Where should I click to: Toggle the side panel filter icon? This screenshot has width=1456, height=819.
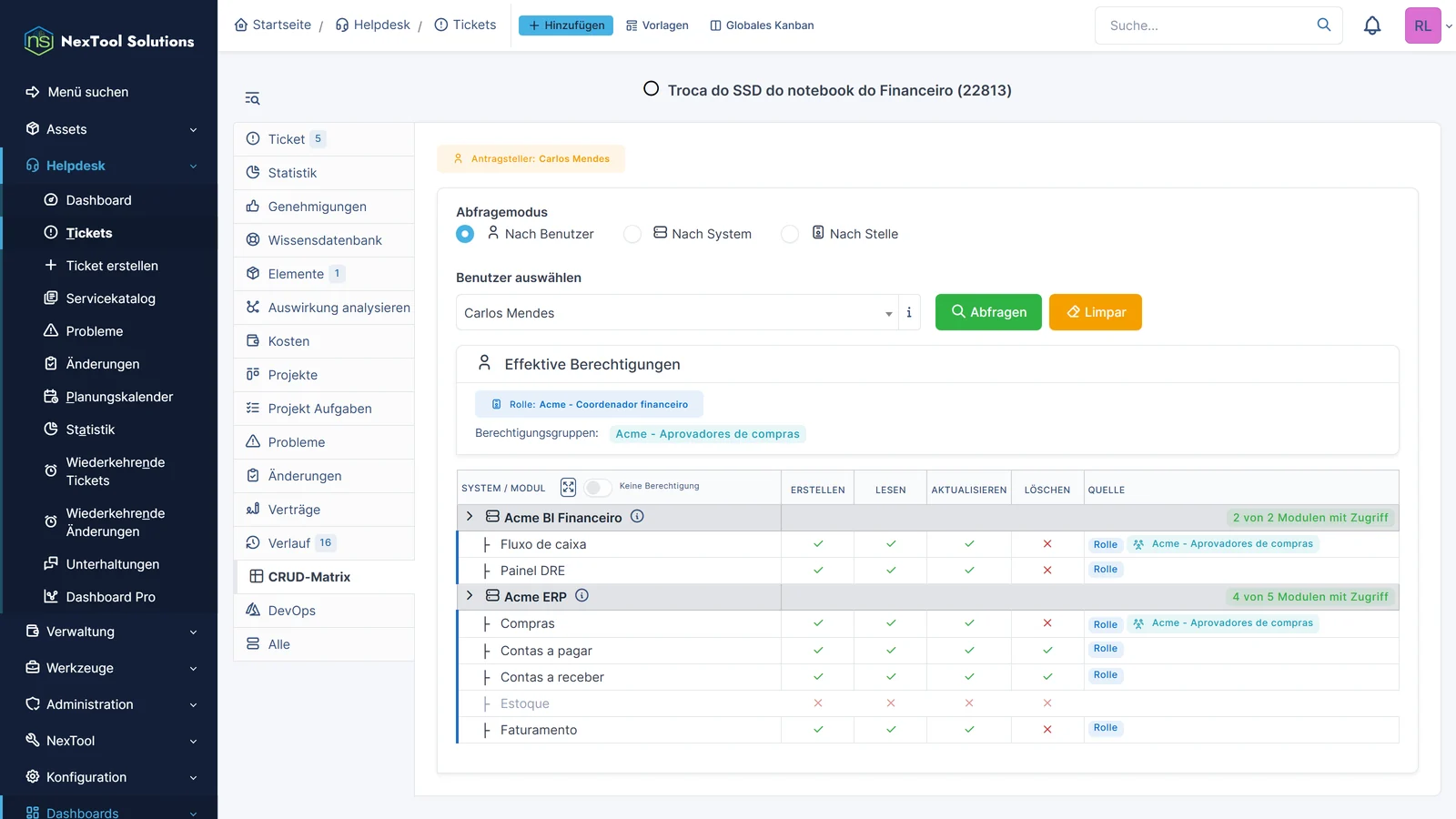[252, 98]
